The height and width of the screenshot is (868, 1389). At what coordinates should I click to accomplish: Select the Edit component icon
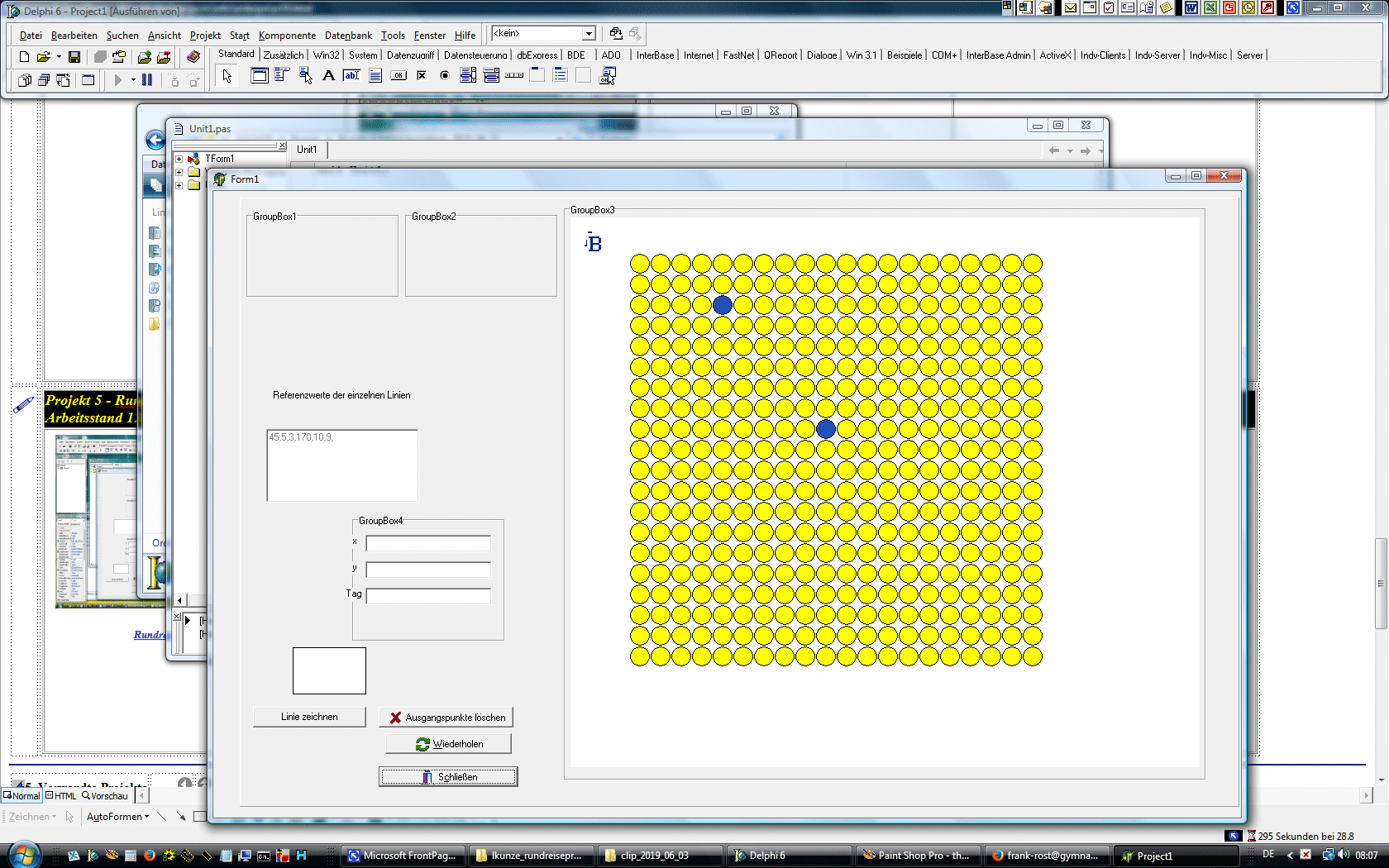pyautogui.click(x=351, y=75)
